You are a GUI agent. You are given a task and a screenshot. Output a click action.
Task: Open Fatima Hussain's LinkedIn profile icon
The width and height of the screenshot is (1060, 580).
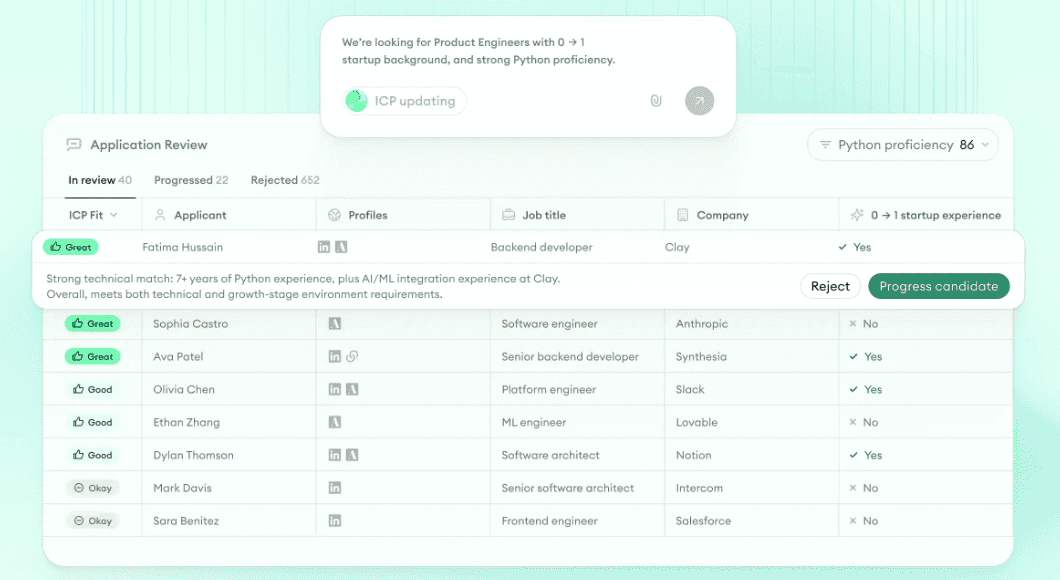[x=324, y=247]
